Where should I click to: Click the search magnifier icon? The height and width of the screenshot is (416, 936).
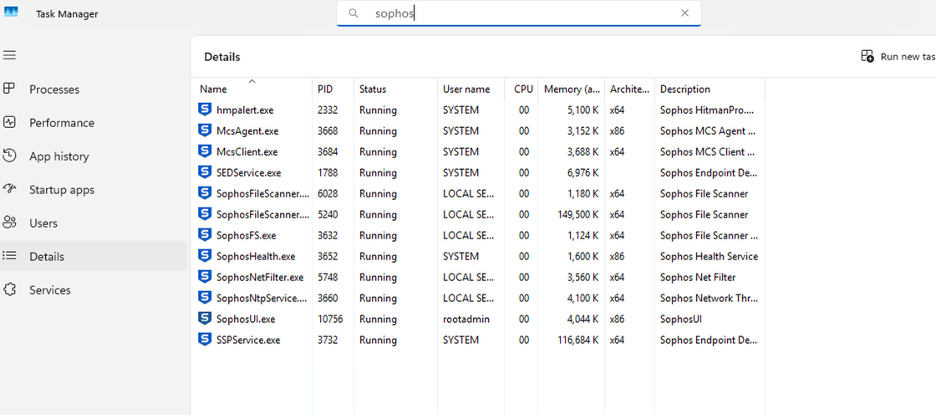353,13
